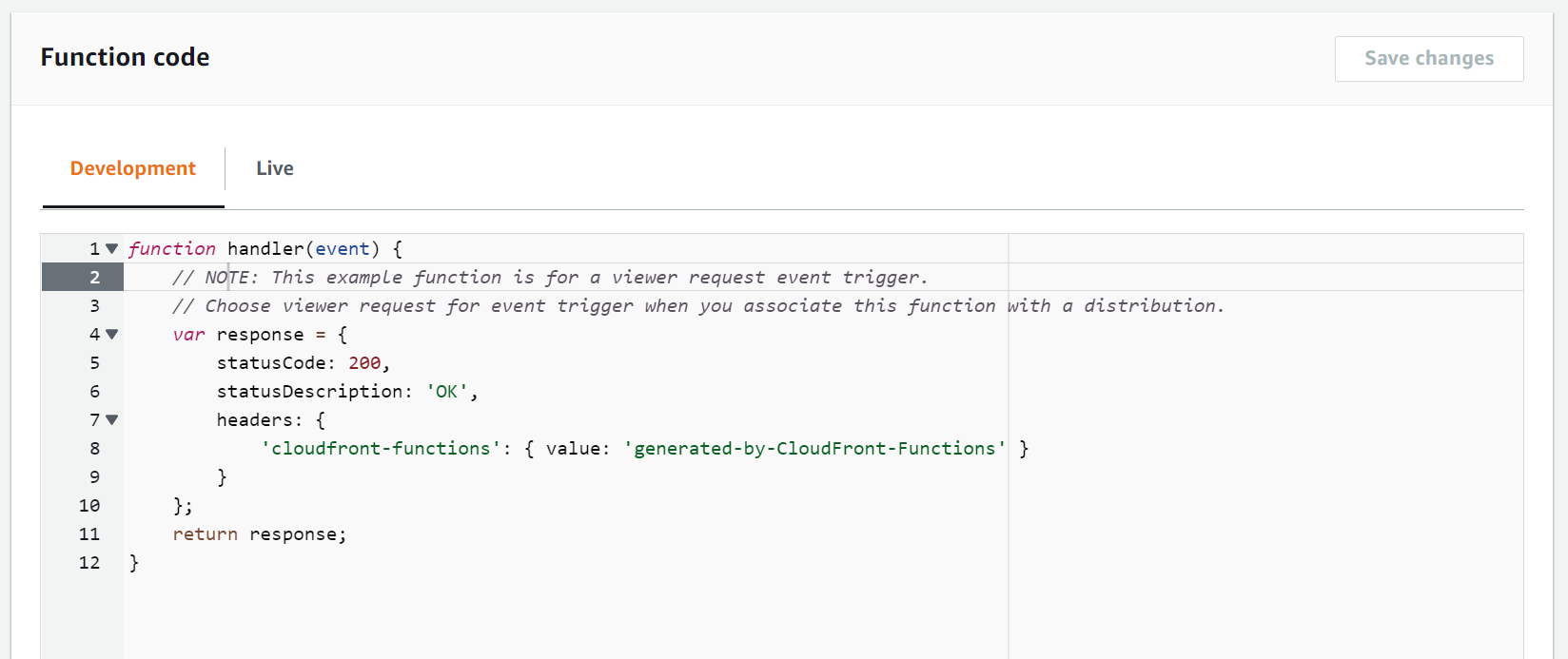Click line number 3 in gutter
This screenshot has width=1568, height=659.
(x=94, y=306)
